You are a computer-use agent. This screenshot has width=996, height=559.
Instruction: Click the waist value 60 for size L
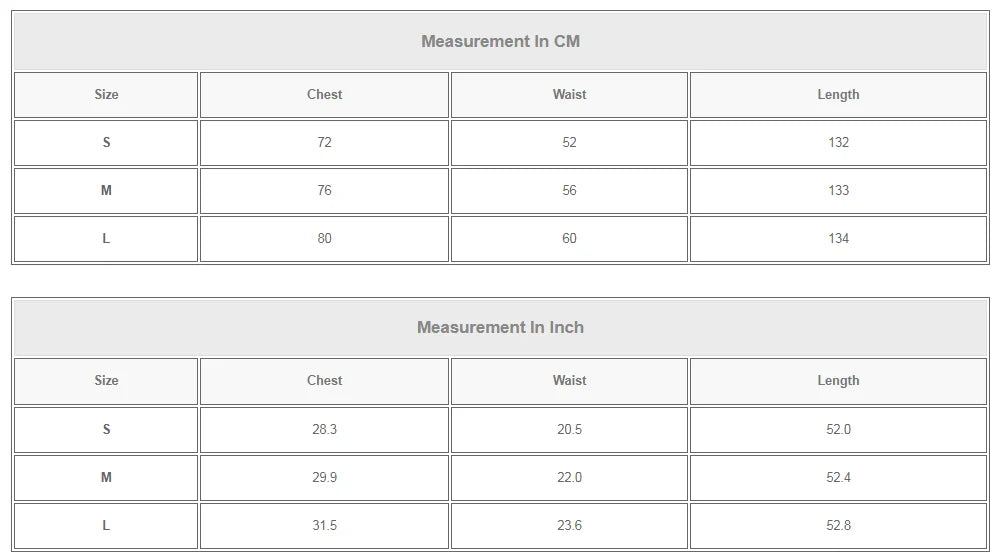pos(569,239)
